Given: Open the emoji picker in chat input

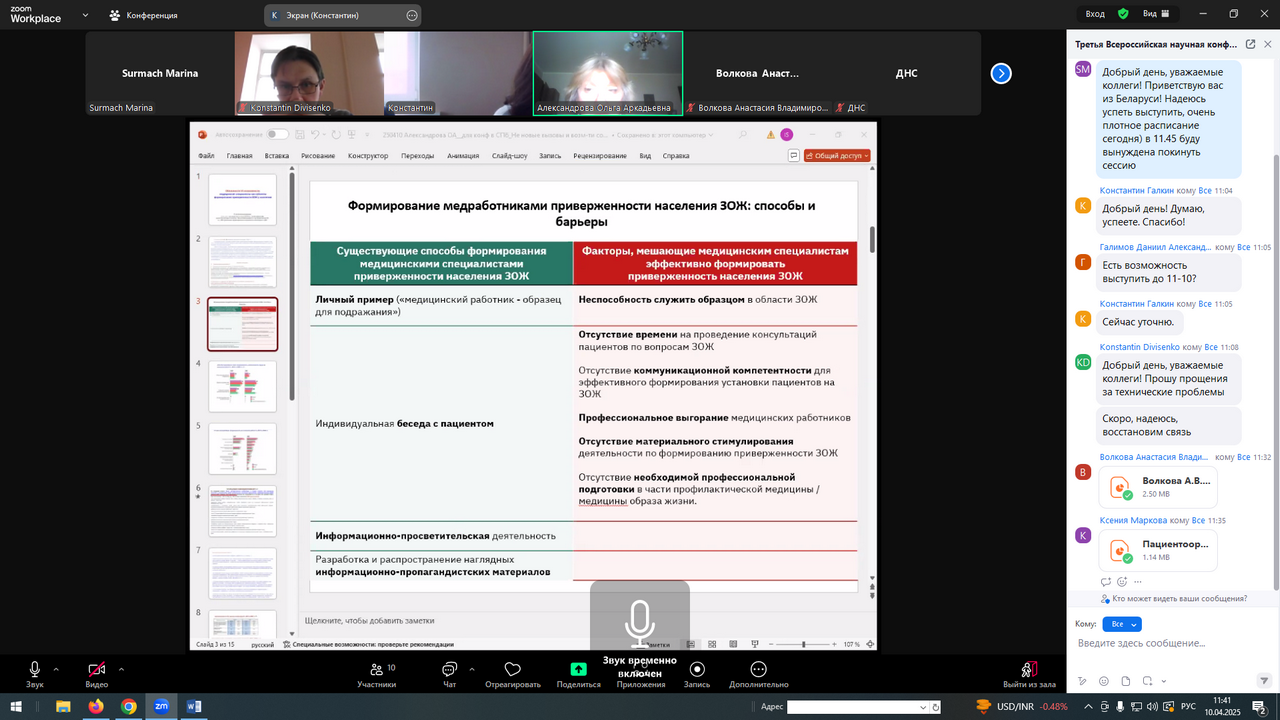Looking at the screenshot, I should (1104, 681).
